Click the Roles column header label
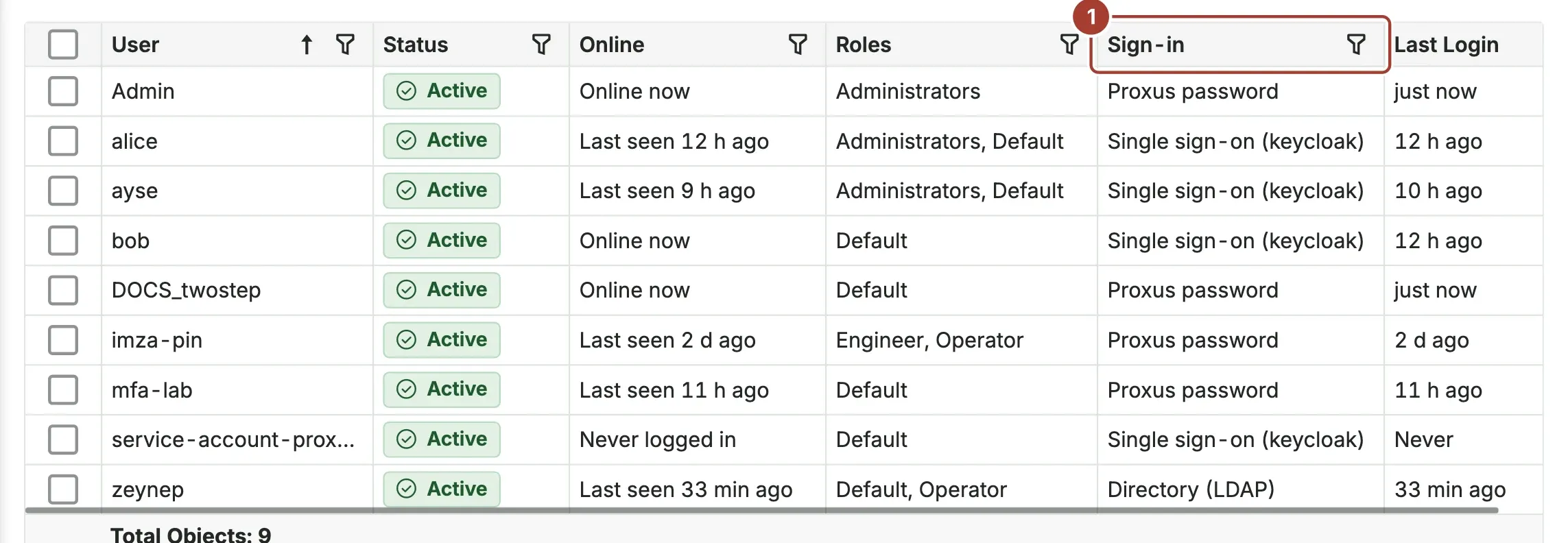This screenshot has height=543, width=1568. pos(864,45)
